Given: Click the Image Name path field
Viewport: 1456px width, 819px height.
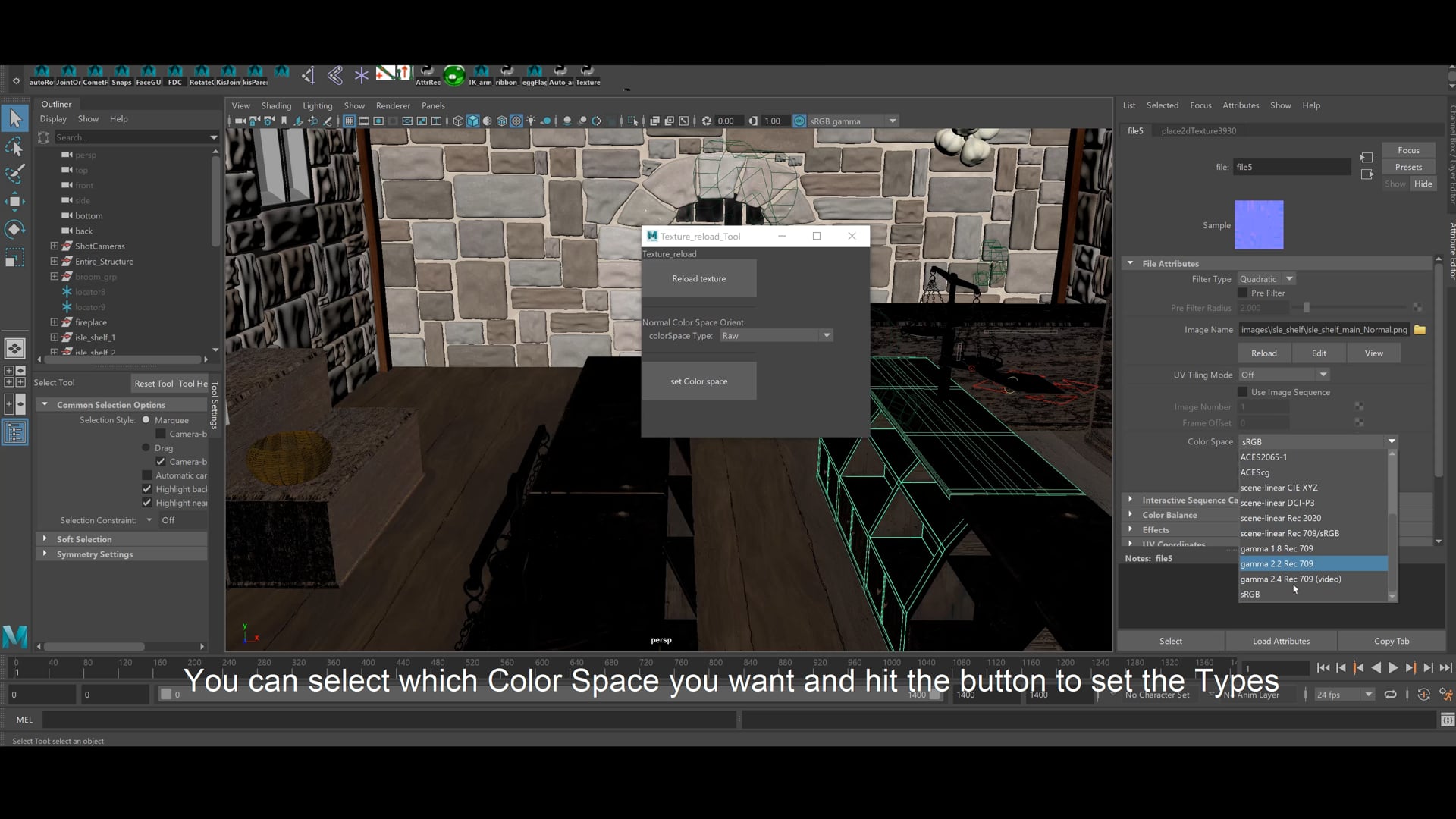Looking at the screenshot, I should tap(1324, 330).
